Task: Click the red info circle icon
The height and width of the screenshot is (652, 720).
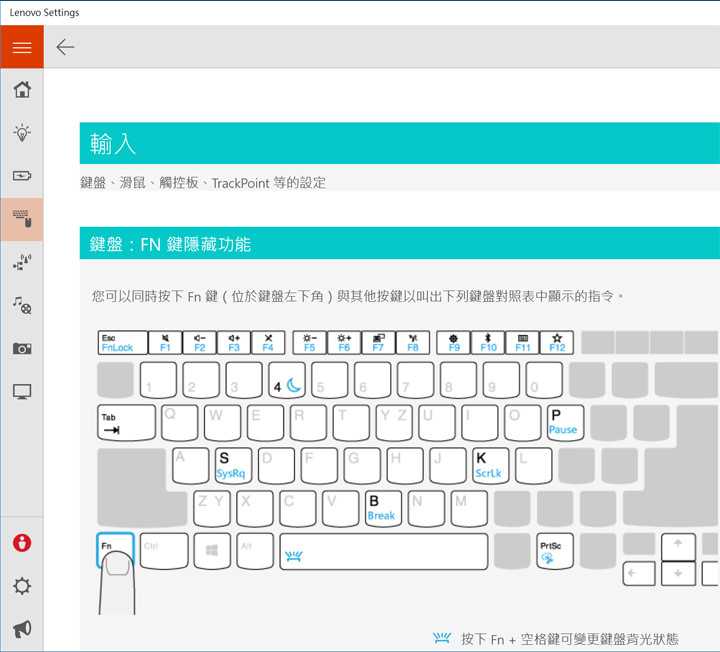Action: [x=21, y=543]
